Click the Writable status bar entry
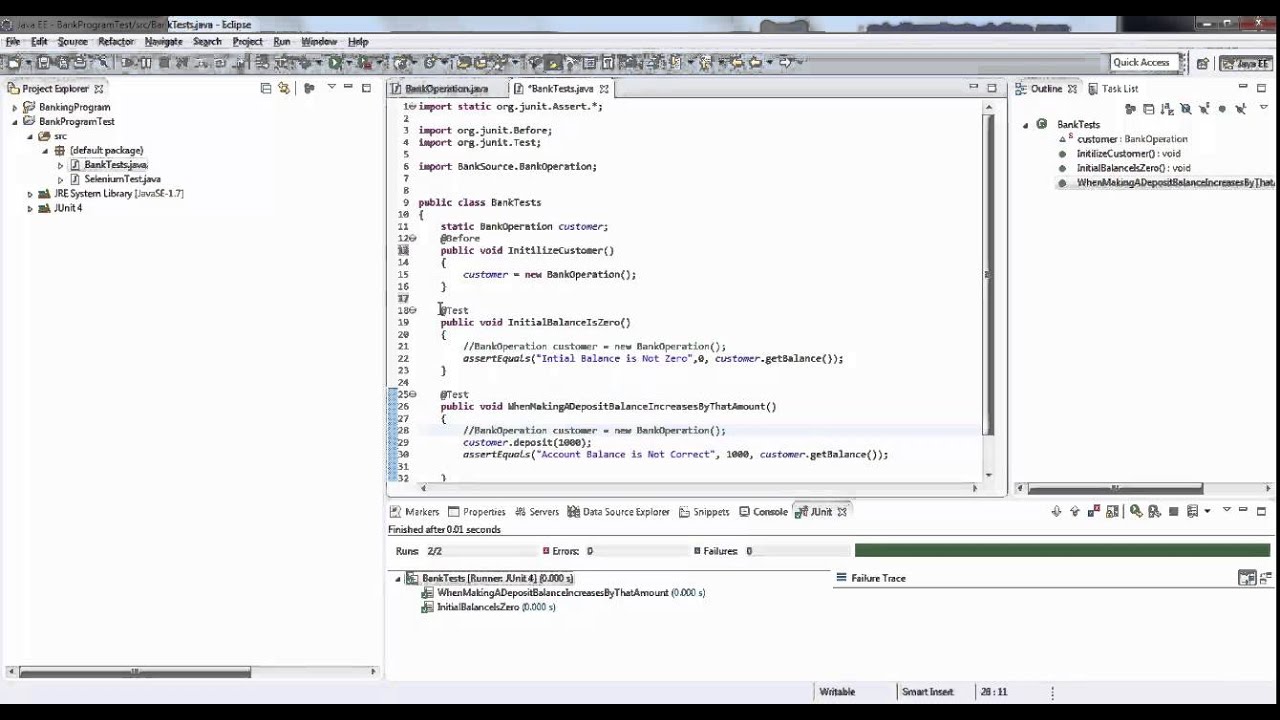Viewport: 1280px width, 720px height. tap(837, 692)
